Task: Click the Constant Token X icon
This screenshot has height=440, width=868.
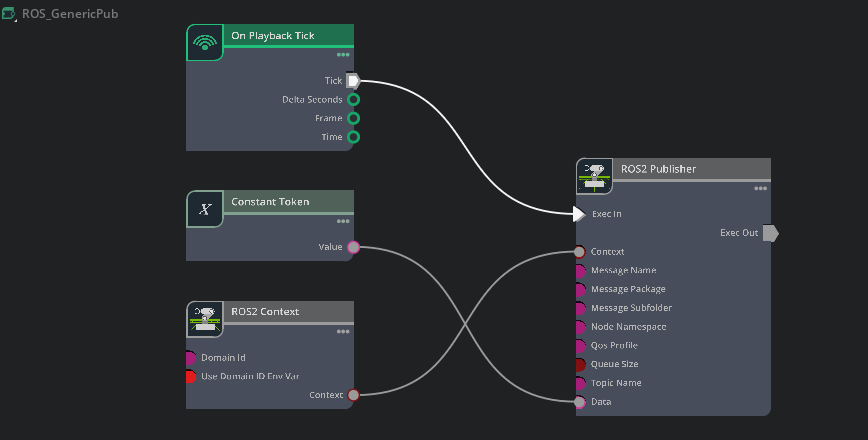Action: [x=205, y=209]
